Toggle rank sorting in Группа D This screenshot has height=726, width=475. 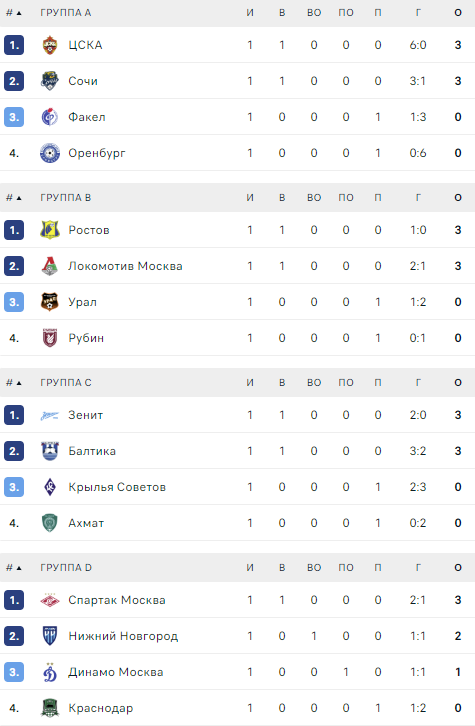pyautogui.click(x=13, y=568)
